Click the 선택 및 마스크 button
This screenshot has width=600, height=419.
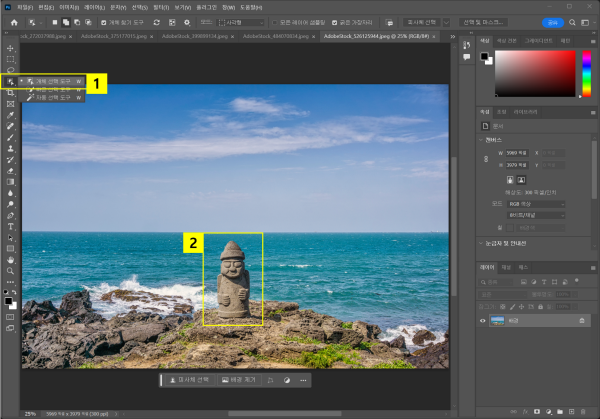click(x=485, y=22)
